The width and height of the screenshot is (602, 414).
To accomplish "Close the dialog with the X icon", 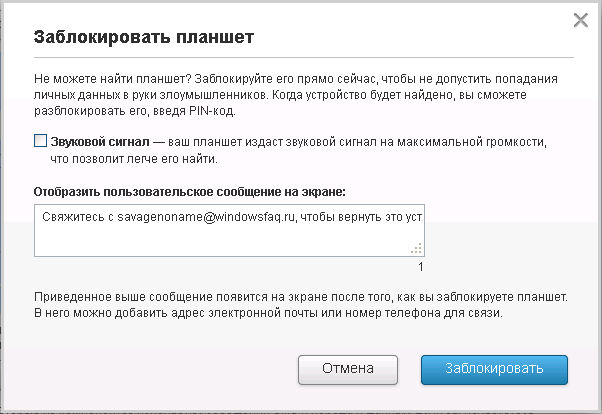I will click(x=579, y=19).
